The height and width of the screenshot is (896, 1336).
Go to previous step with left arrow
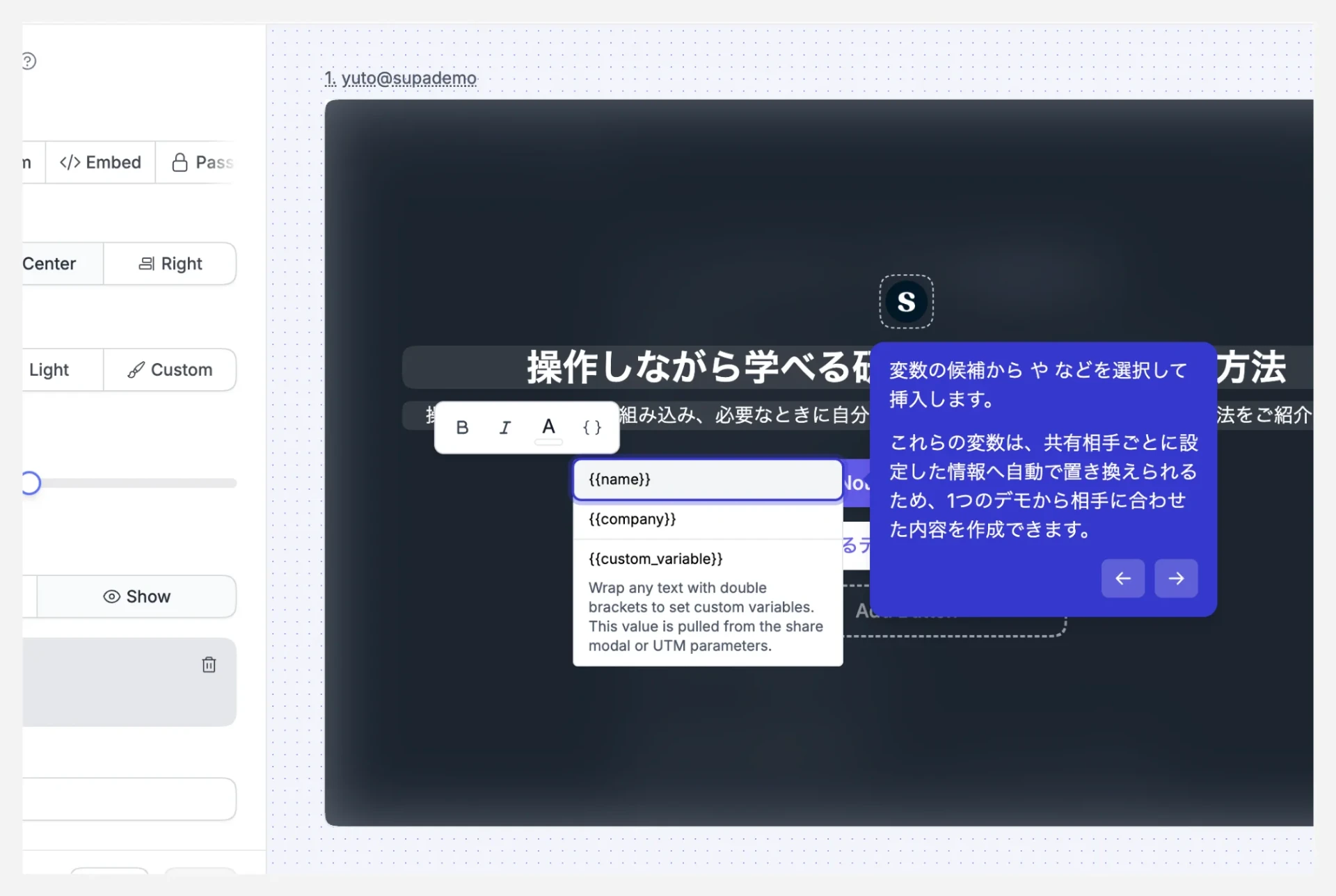1122,578
